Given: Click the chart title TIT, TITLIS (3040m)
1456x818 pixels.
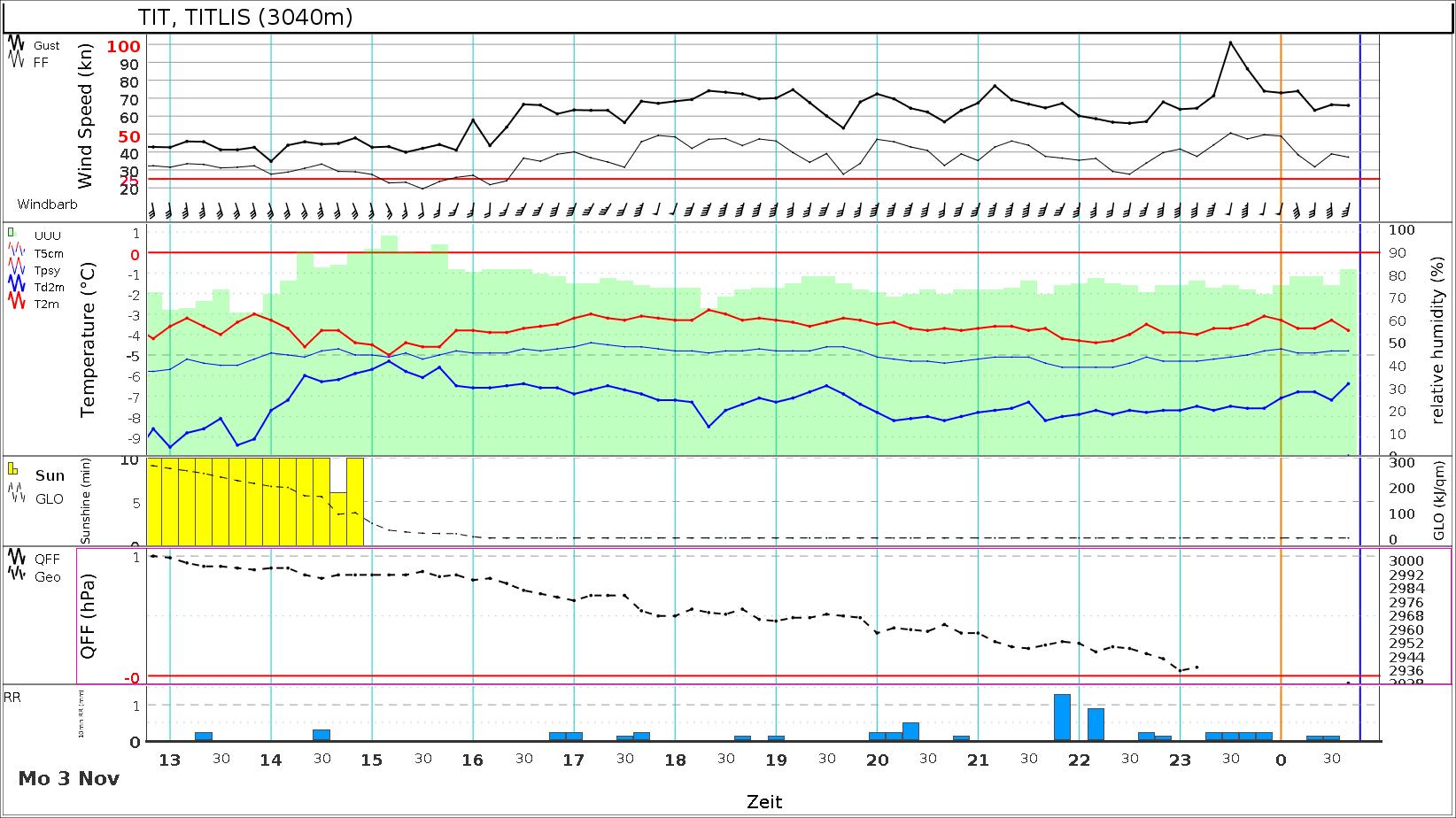Looking at the screenshot, I should pos(245,18).
